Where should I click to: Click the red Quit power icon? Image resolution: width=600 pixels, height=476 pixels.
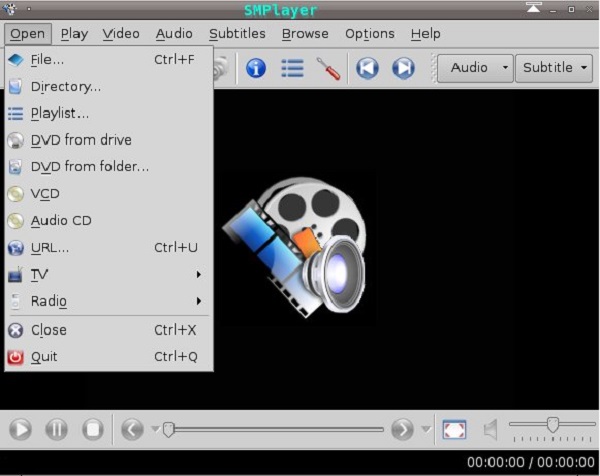[x=15, y=357]
